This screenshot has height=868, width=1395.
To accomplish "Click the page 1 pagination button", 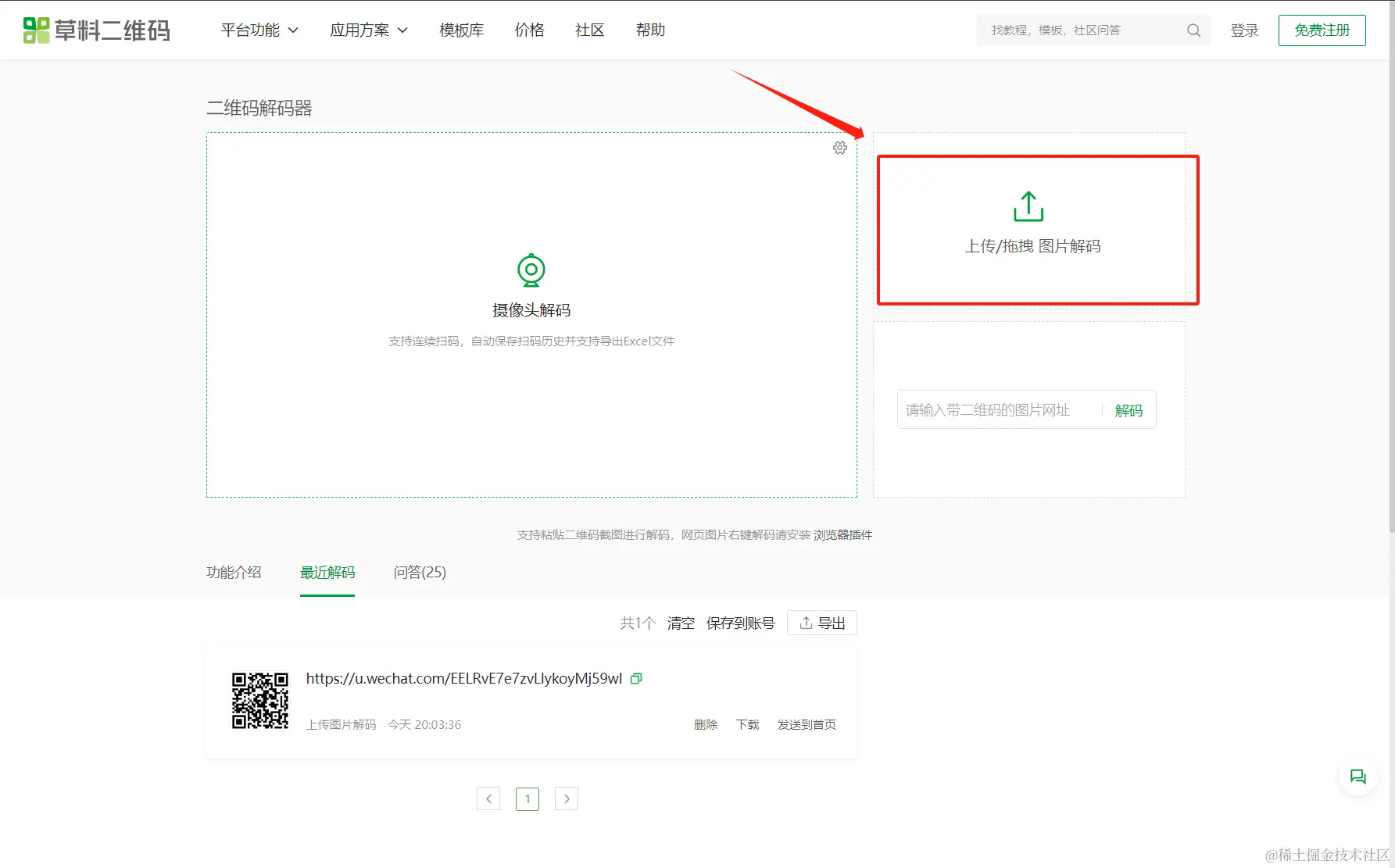I will tap(528, 798).
